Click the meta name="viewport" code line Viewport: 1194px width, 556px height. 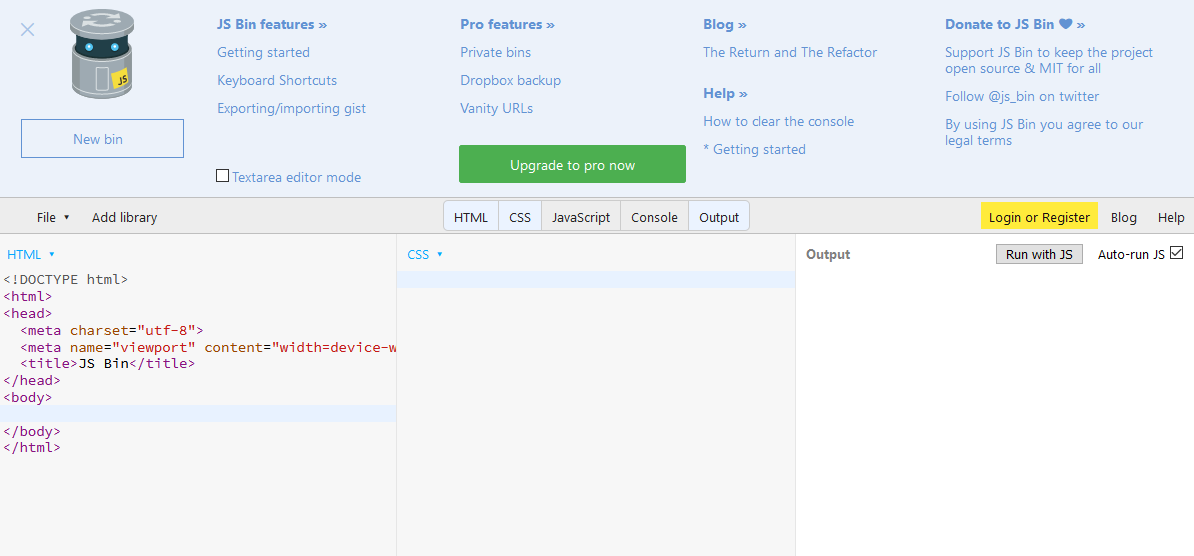pyautogui.click(x=208, y=347)
